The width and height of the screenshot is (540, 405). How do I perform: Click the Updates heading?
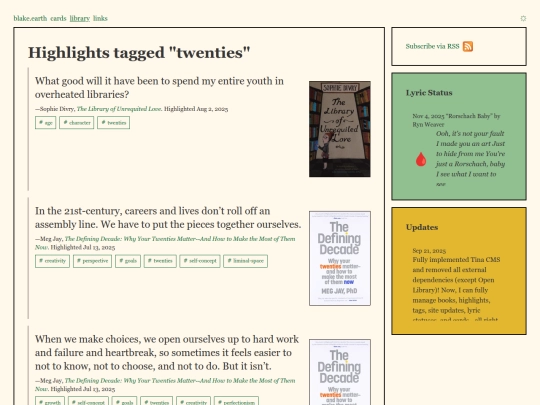[422, 227]
